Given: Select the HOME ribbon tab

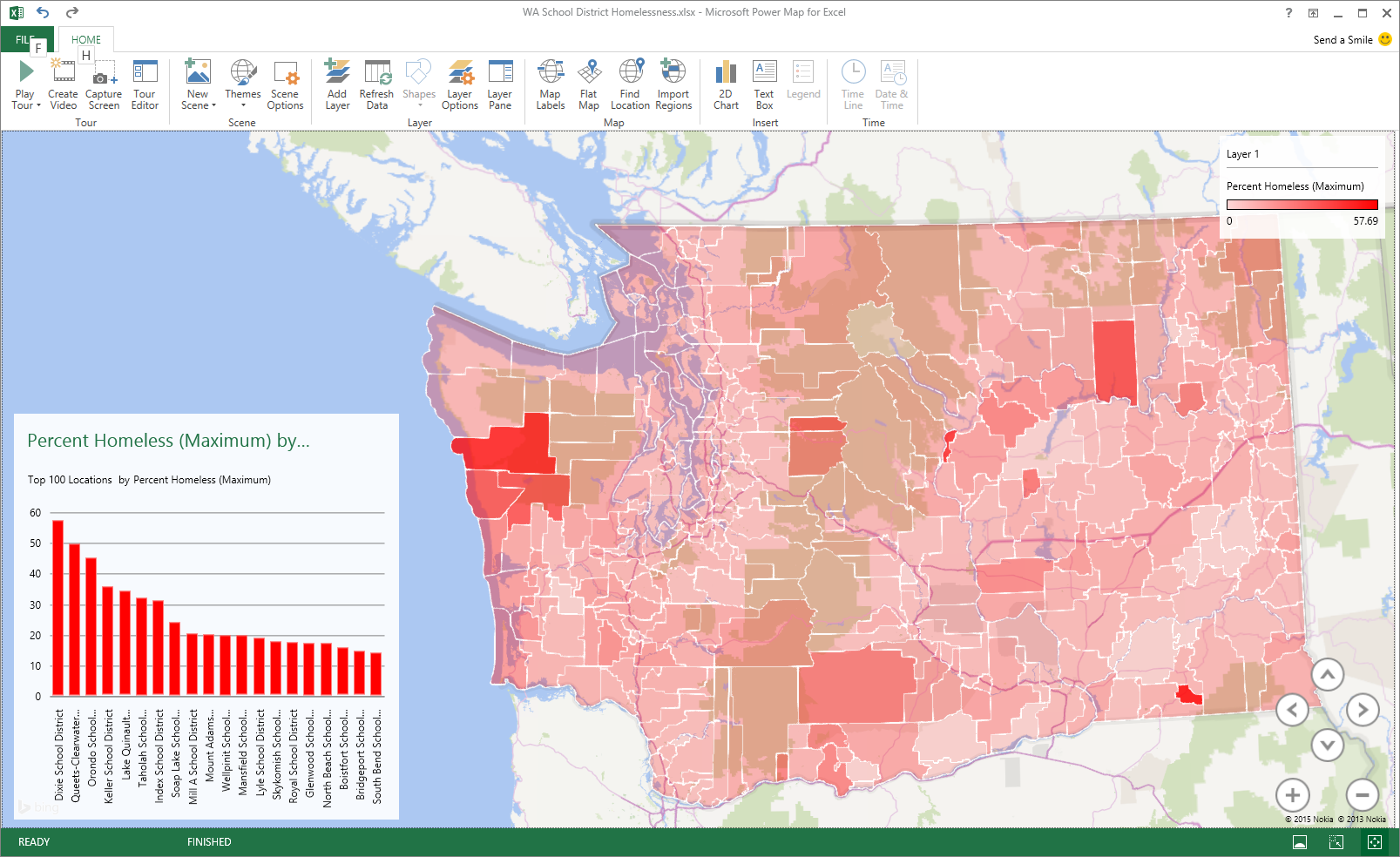Looking at the screenshot, I should point(86,40).
